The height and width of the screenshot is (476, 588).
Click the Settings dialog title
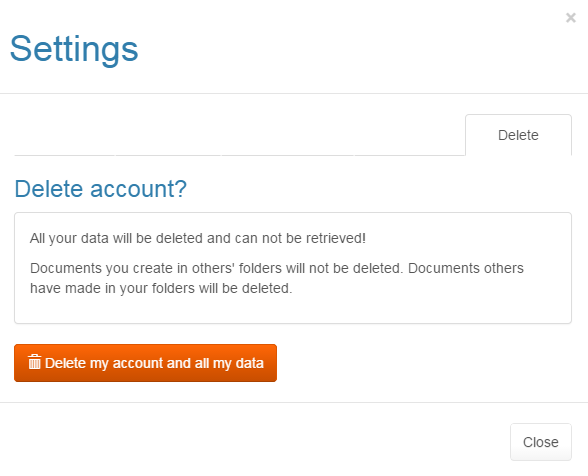(74, 49)
